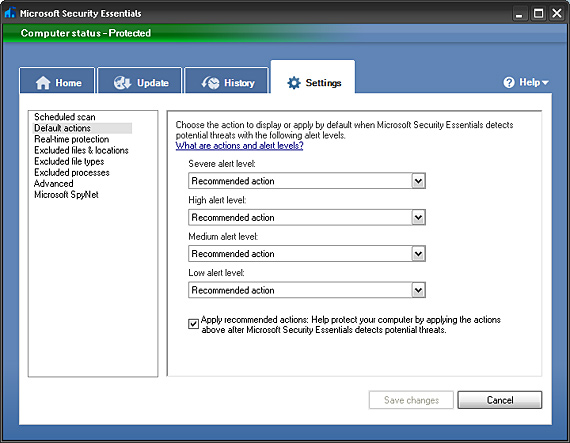Minimize the Security Essentials window

(x=519, y=14)
